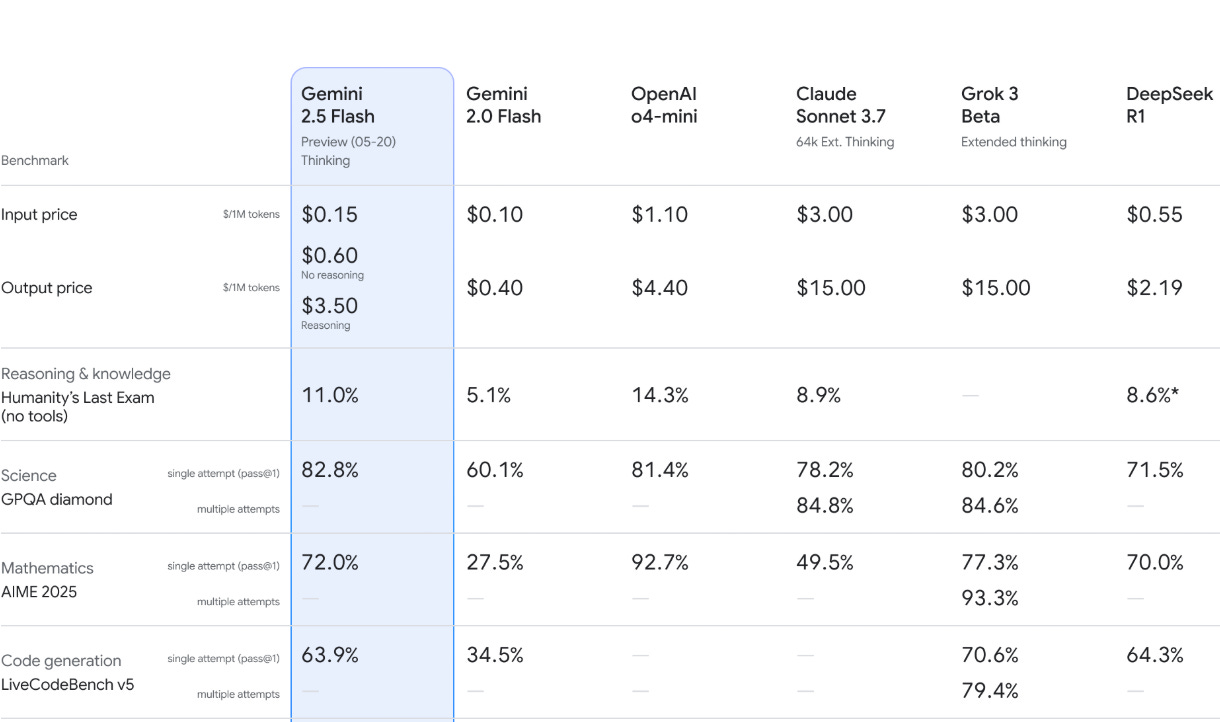This screenshot has height=722, width=1220.
Task: Click the 63.9% LiveCodeBench score
Action: click(330, 656)
